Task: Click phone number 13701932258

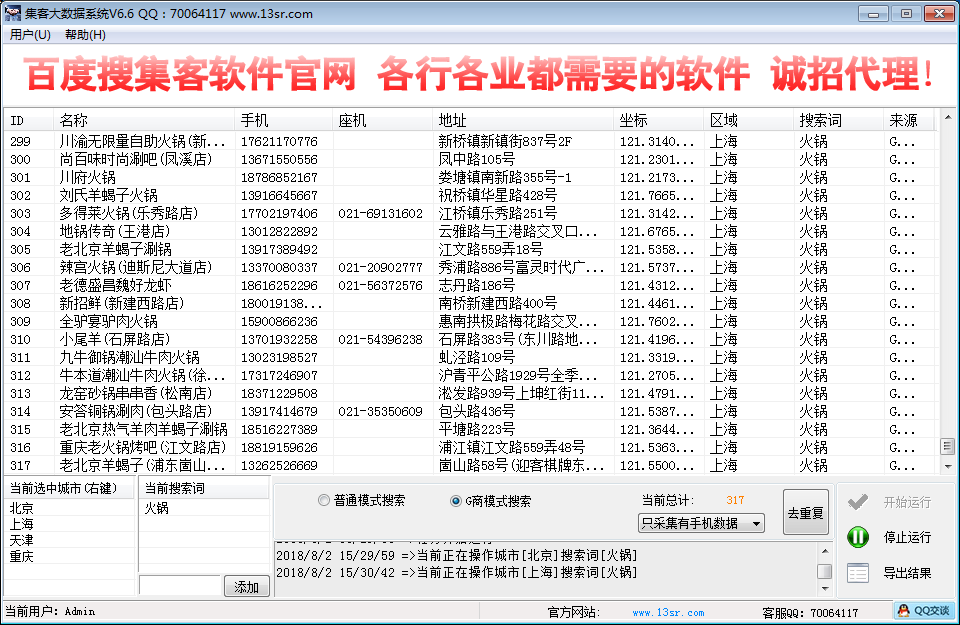Action: tap(279, 340)
